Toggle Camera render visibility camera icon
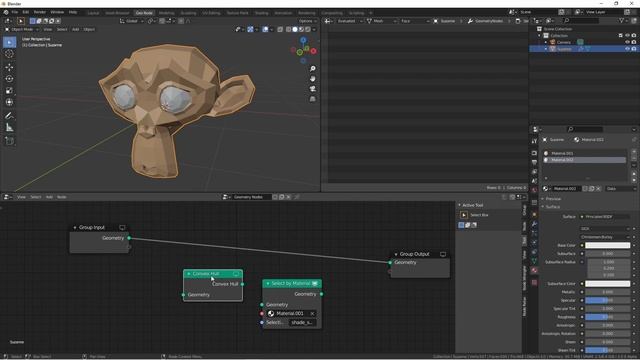Screen dimensions: 640x360 (634, 42)
